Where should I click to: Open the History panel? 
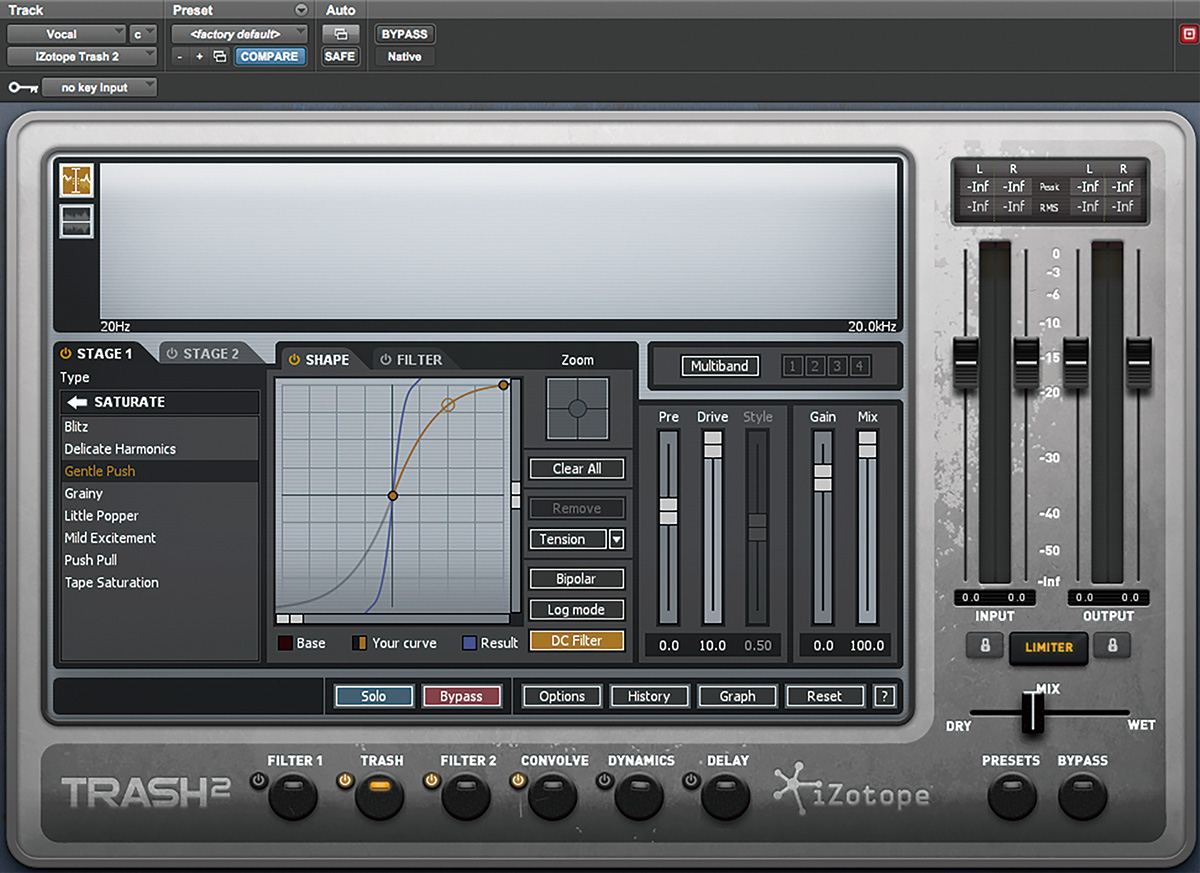tap(649, 696)
